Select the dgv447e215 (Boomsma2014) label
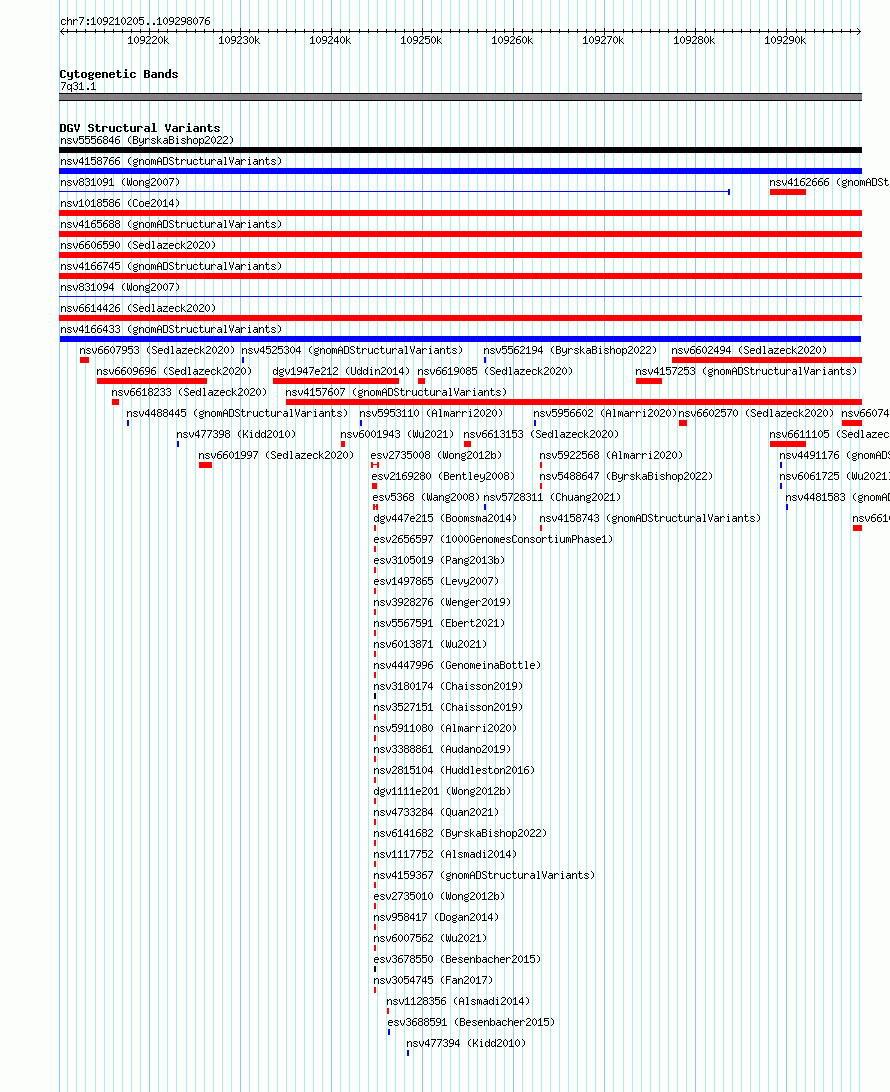Viewport: 890px width, 1092px height. [x=446, y=518]
